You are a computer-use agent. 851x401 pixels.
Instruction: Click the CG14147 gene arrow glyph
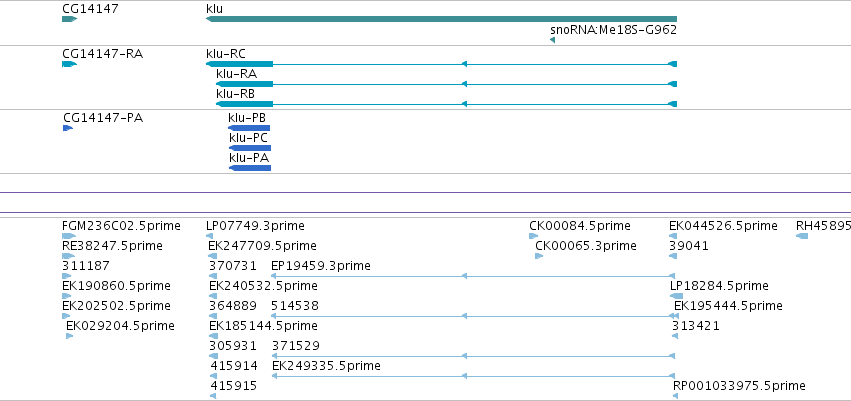[x=69, y=19]
